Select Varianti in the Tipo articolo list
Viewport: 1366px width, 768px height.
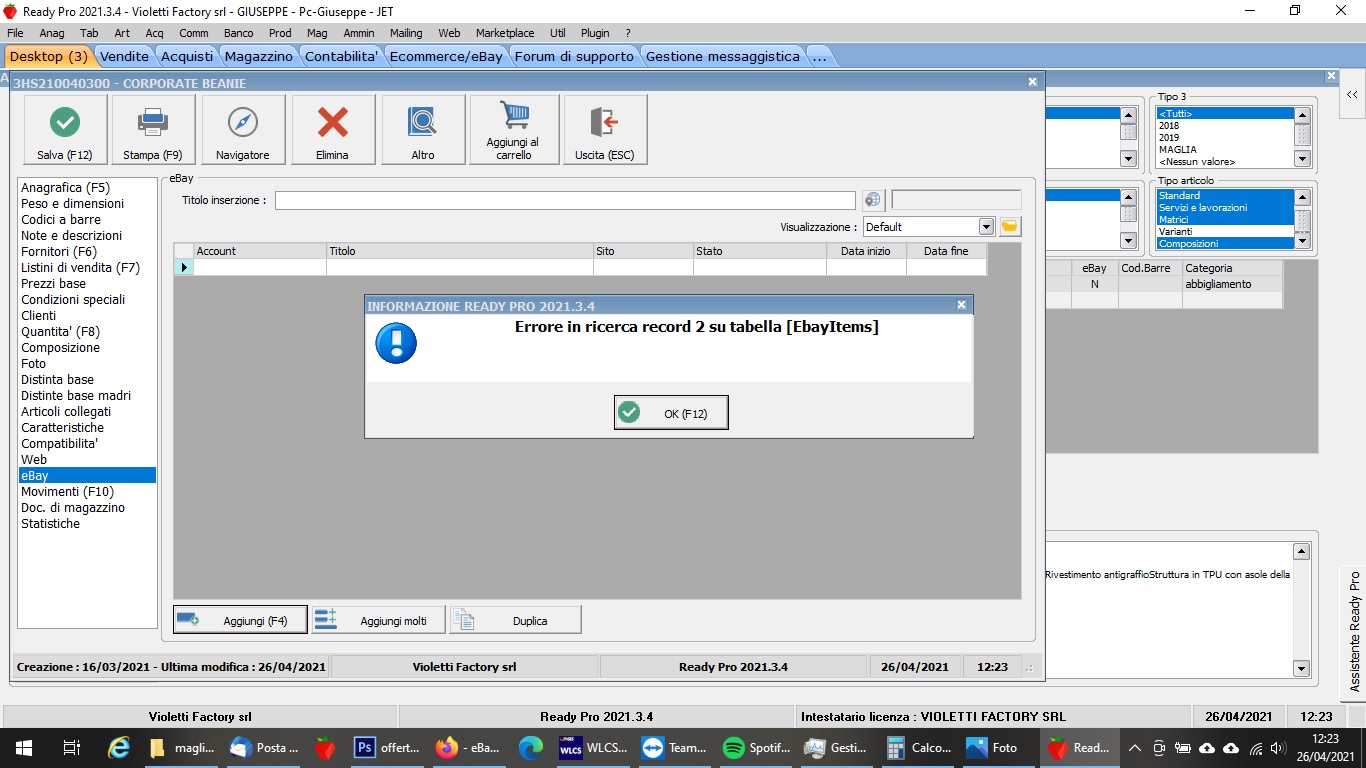click(x=1175, y=231)
